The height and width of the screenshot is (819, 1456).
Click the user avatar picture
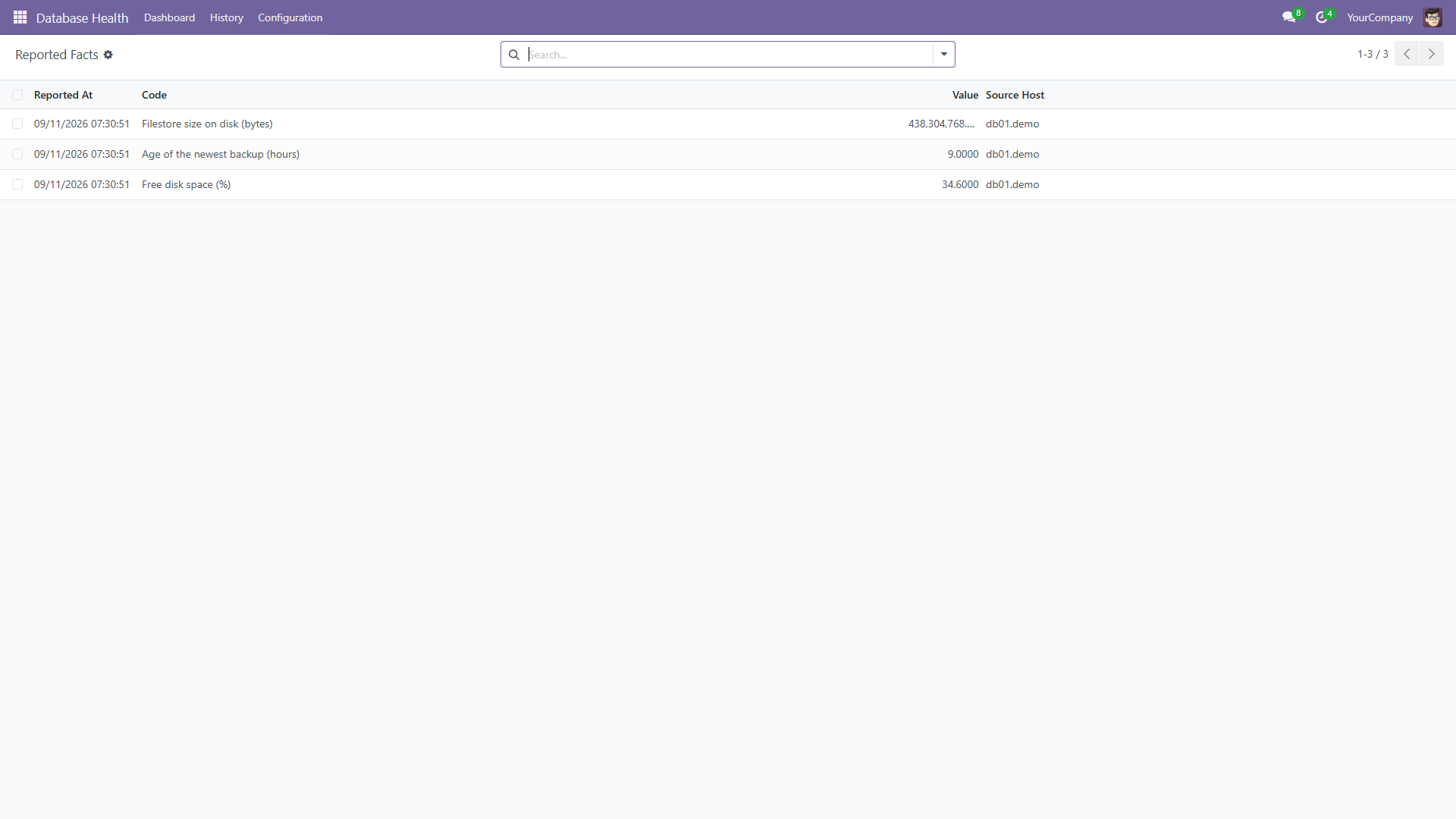[x=1432, y=17]
